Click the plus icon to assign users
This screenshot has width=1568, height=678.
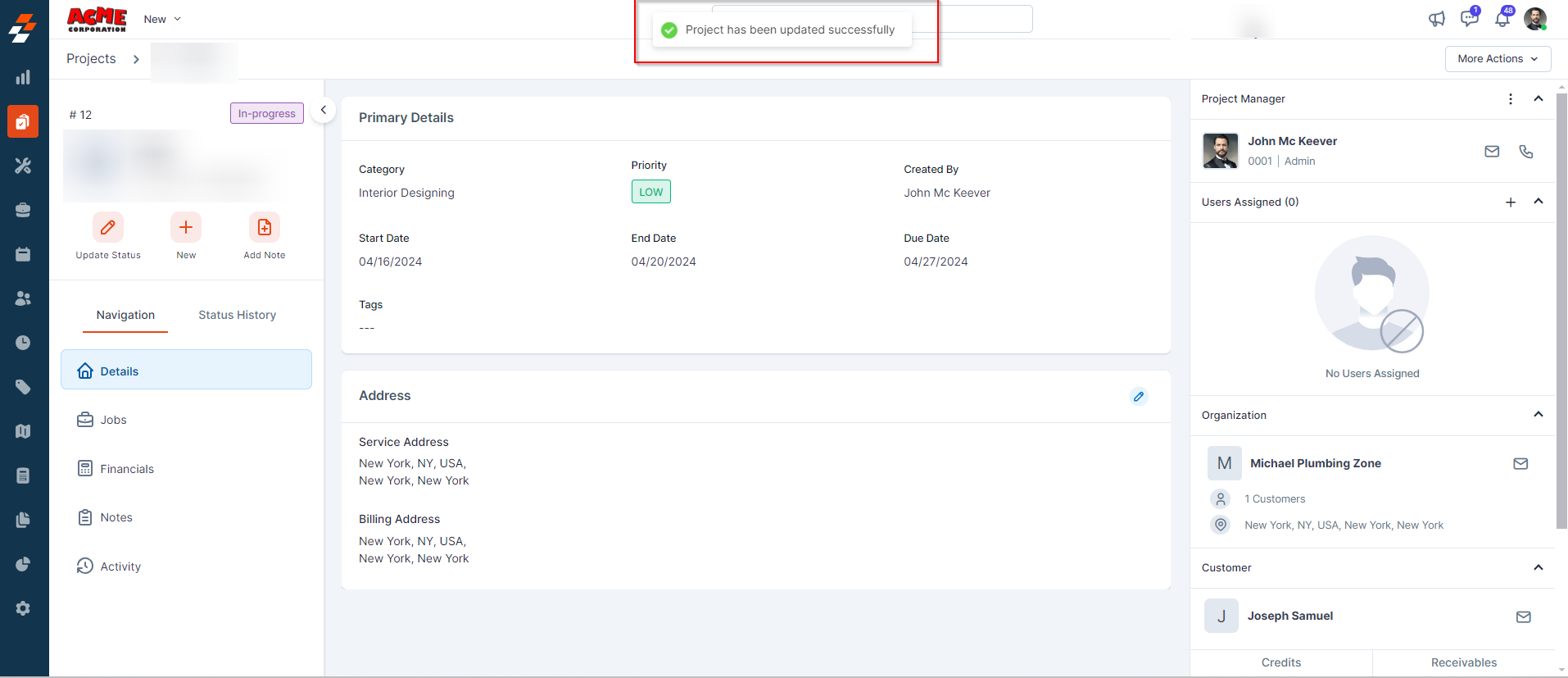1511,202
